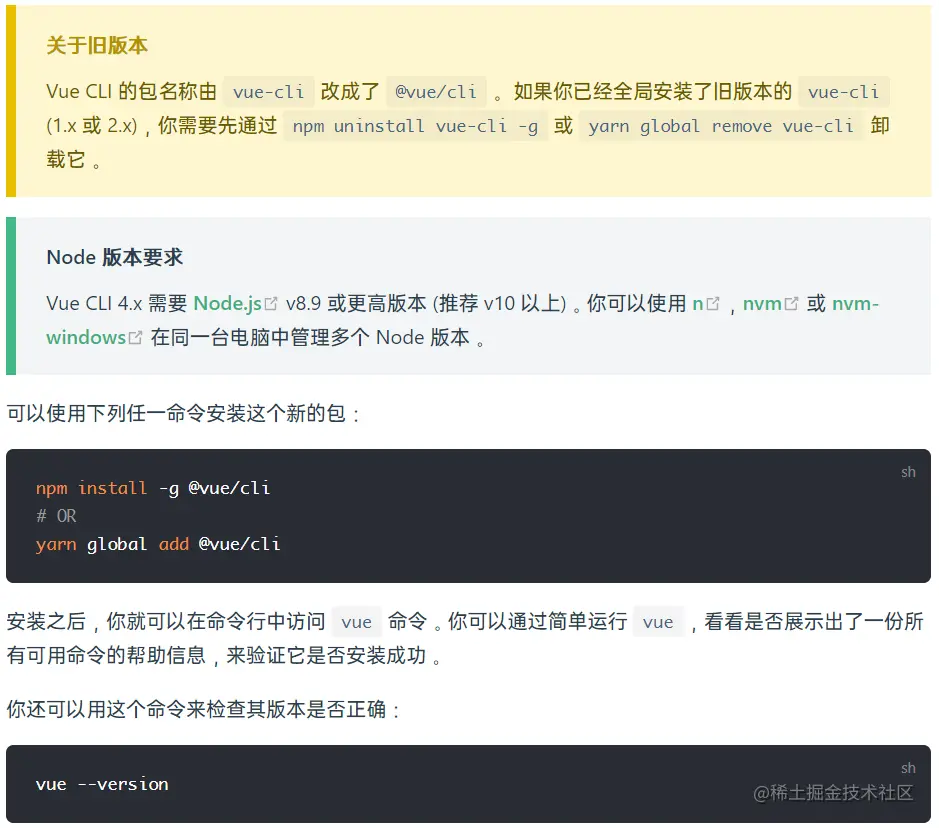Click the sentence 你还可以用这个命令来检查其版本是否正确

pyautogui.click(x=202, y=710)
